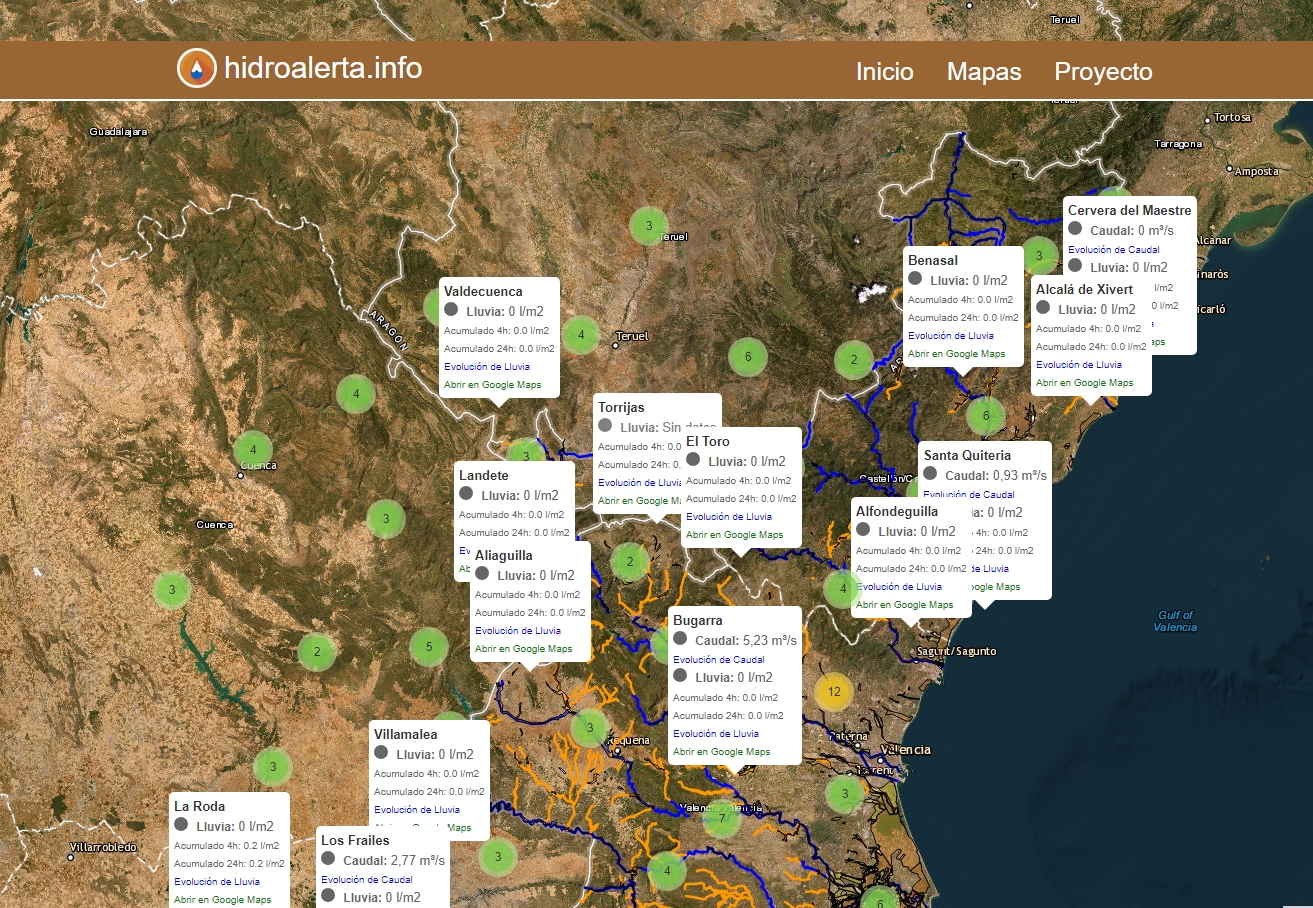1313x908 pixels.
Task: Open Alcalá de Xivert Evolución de Lluvia link
Action: [x=1079, y=365]
